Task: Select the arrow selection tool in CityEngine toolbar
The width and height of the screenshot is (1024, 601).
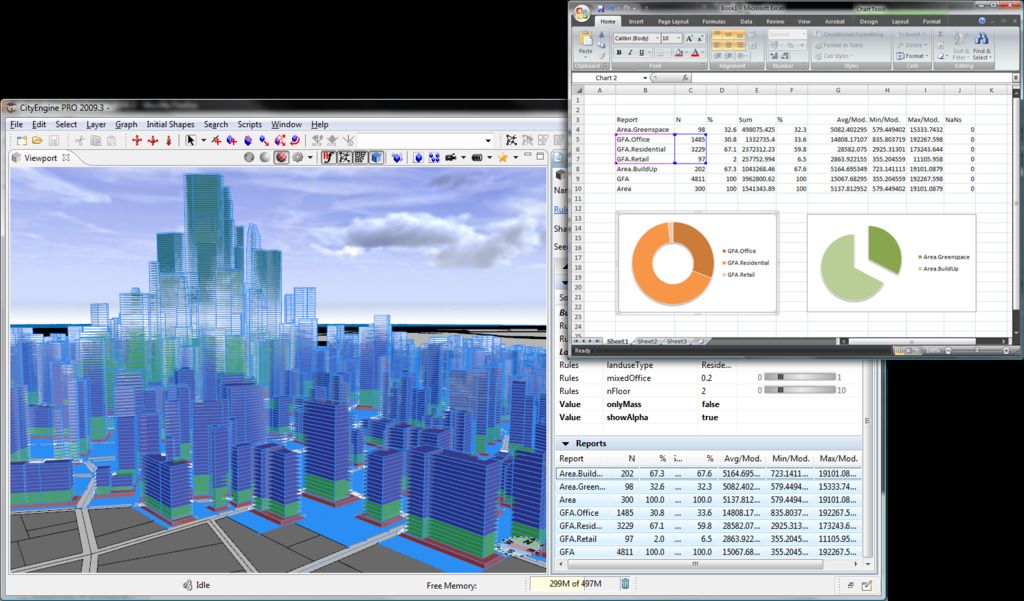Action: coord(191,141)
